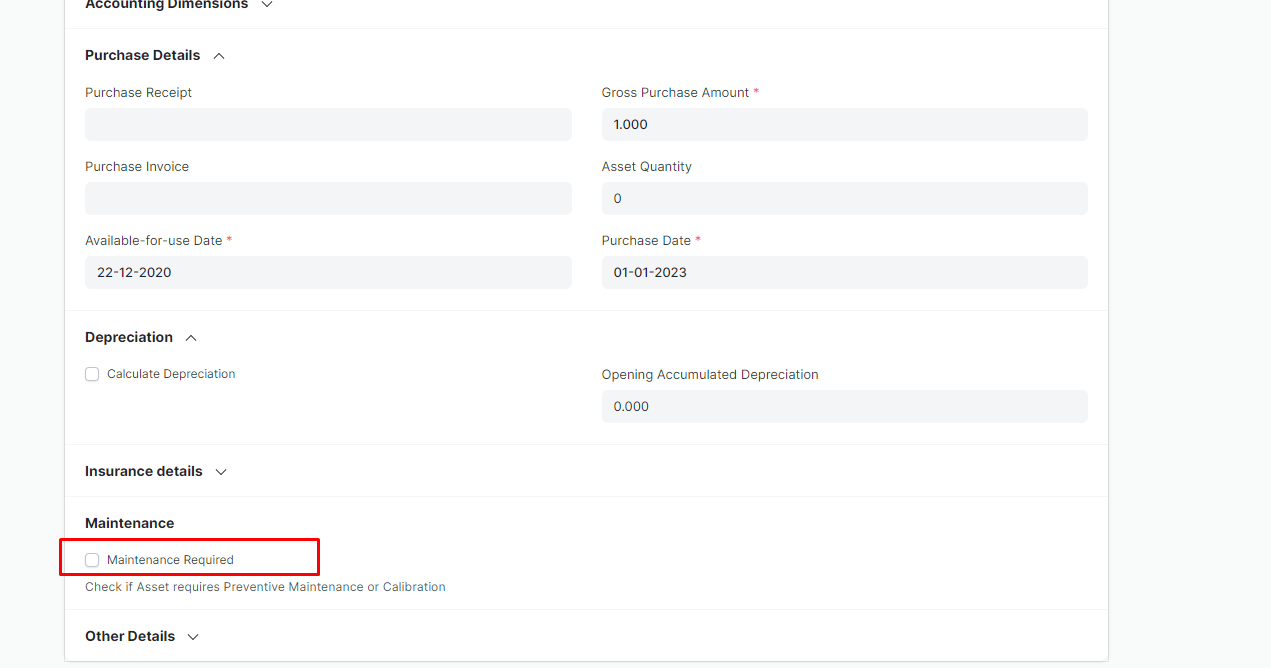Open the Available-for-use Date field
This screenshot has width=1271, height=668.
(328, 273)
